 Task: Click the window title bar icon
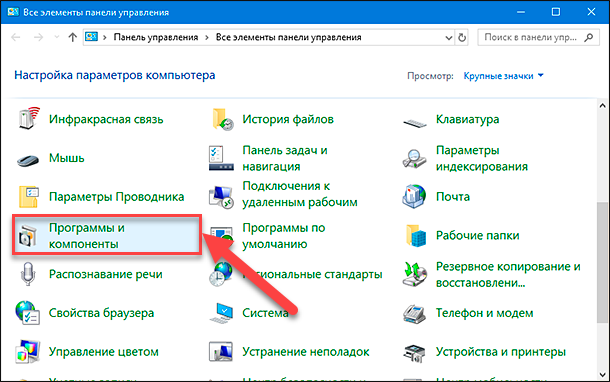coord(13,12)
